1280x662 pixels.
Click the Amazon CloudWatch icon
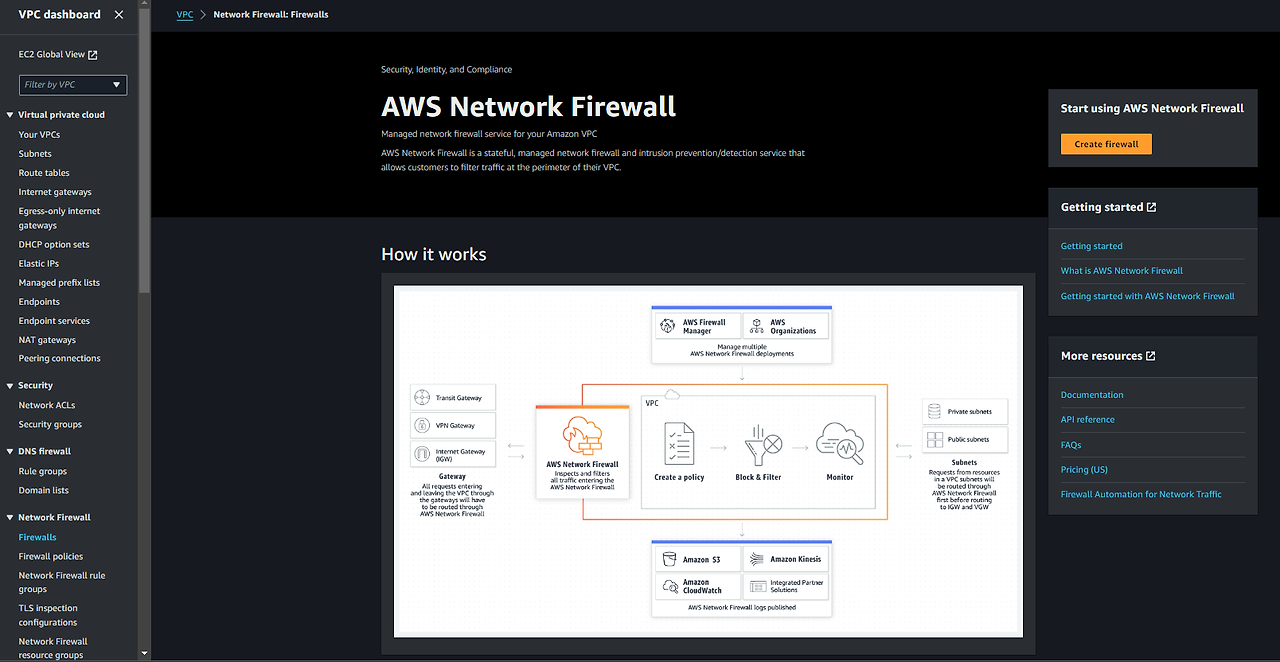click(669, 586)
